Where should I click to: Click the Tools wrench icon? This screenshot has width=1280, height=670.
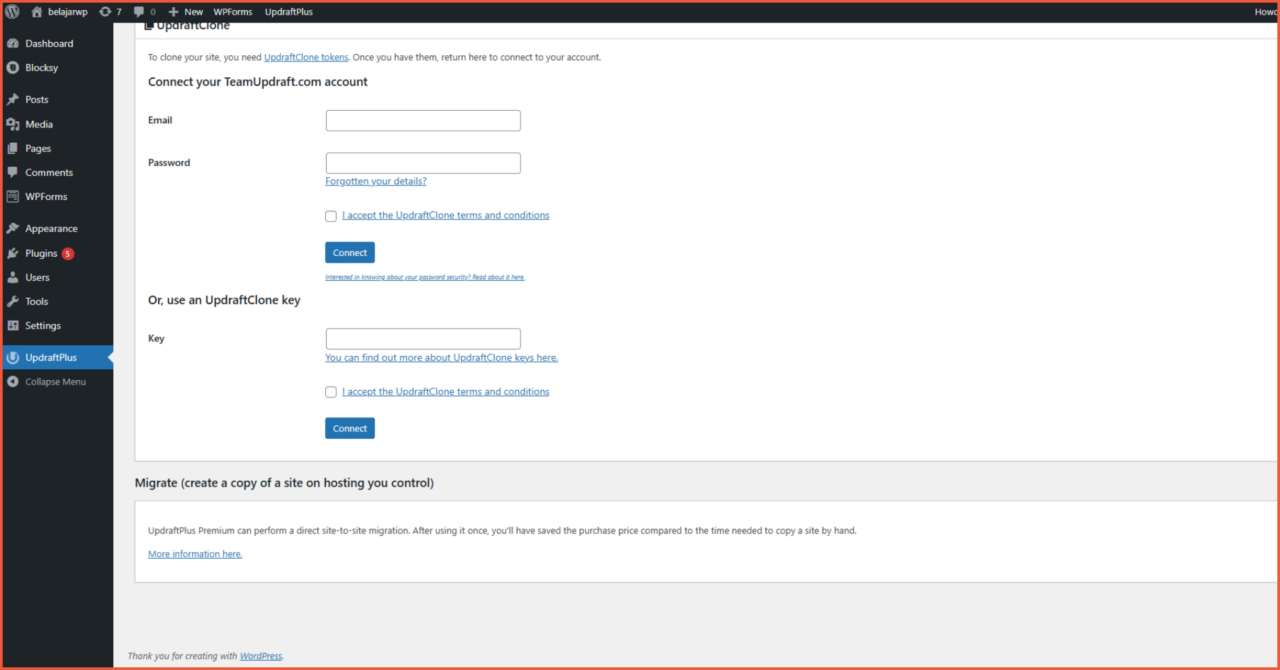[13, 301]
